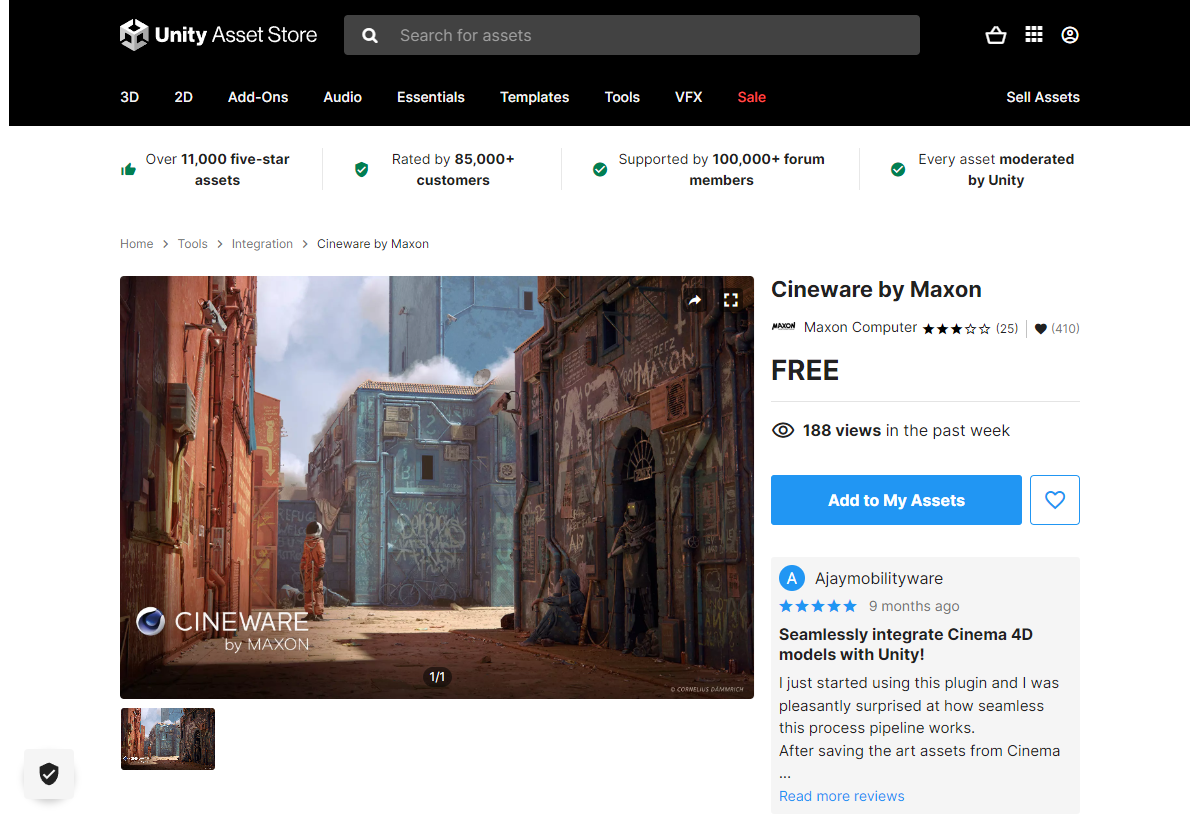Click the heart favorites count (410)
The width and height of the screenshot is (1200, 818).
[1056, 328]
